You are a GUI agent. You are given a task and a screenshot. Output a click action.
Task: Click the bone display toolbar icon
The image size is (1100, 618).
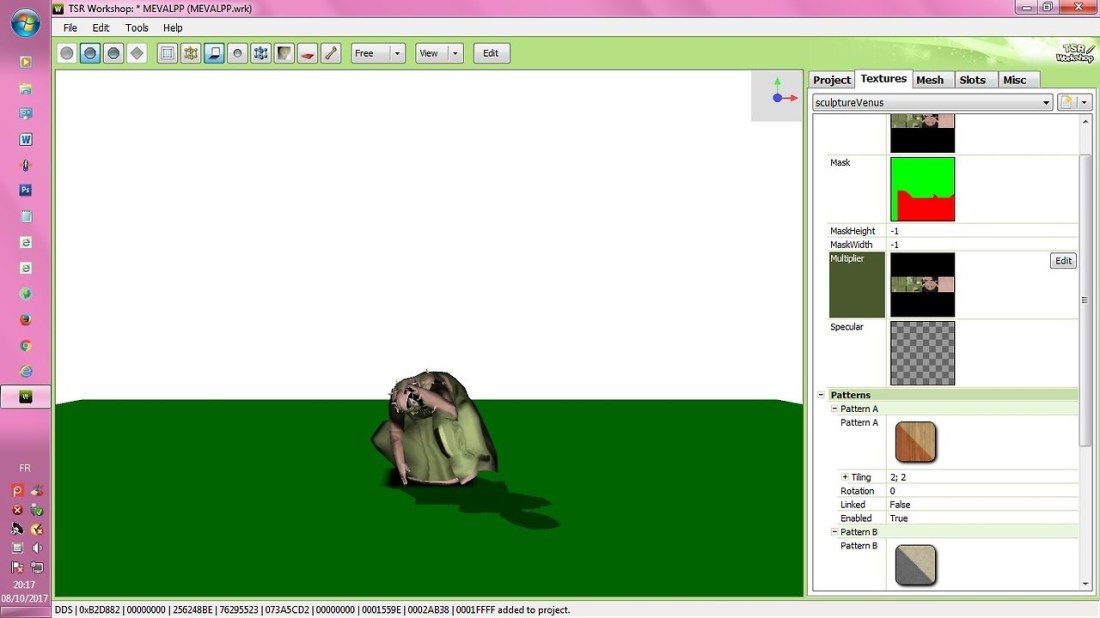tap(331, 53)
